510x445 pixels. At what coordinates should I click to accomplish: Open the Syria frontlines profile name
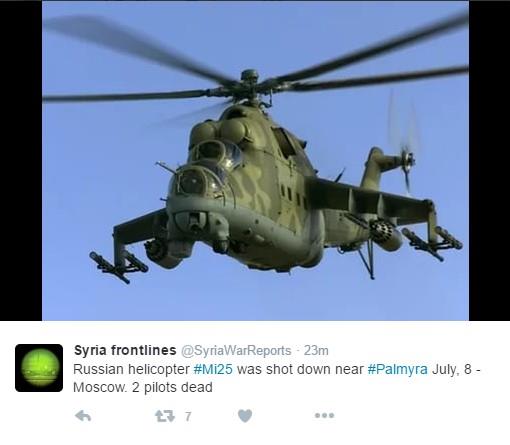click(x=125, y=350)
